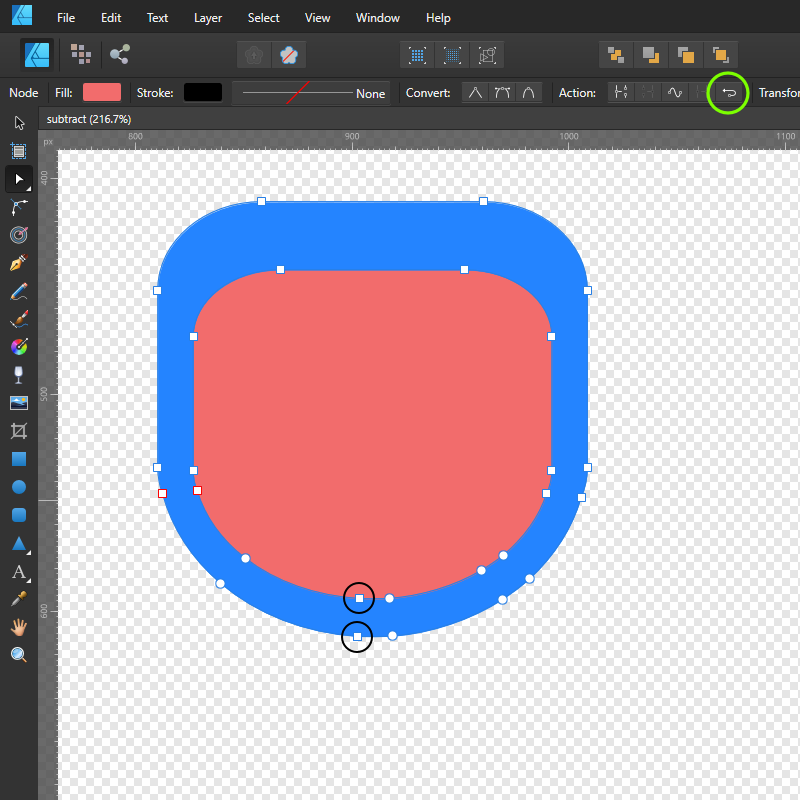The width and height of the screenshot is (800, 800).
Task: Choose the Pen tool
Action: click(18, 264)
